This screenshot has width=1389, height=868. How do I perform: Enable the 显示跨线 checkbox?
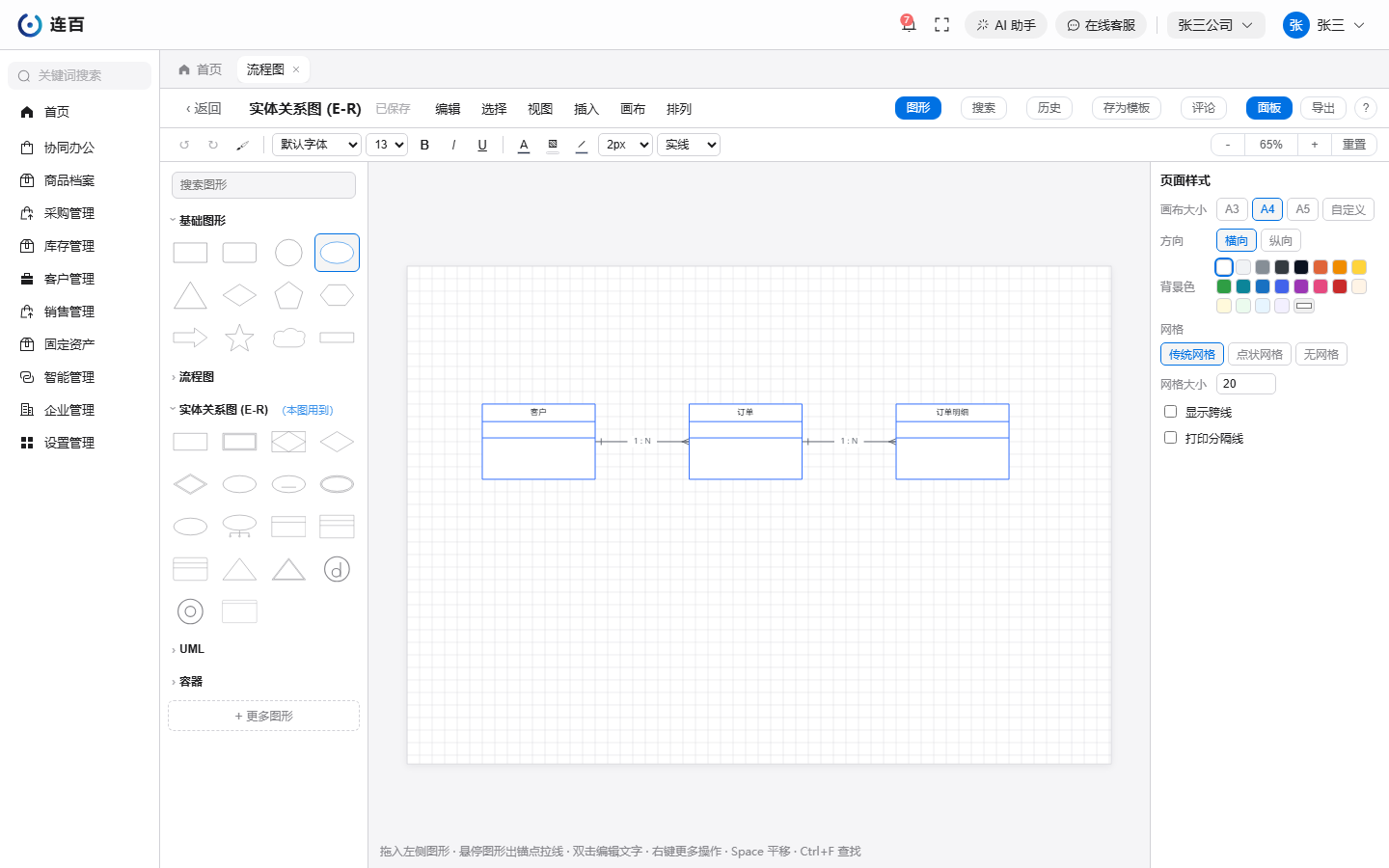click(1170, 412)
